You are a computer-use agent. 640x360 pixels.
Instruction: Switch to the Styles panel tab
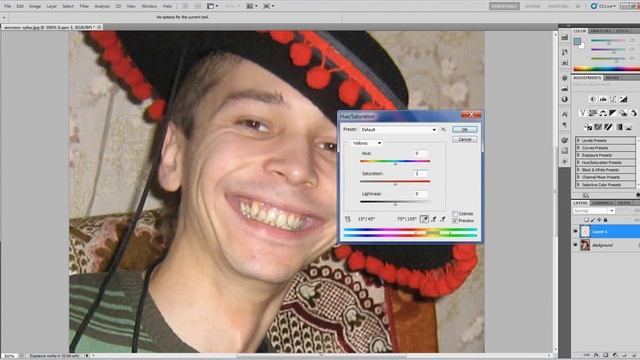tap(622, 31)
